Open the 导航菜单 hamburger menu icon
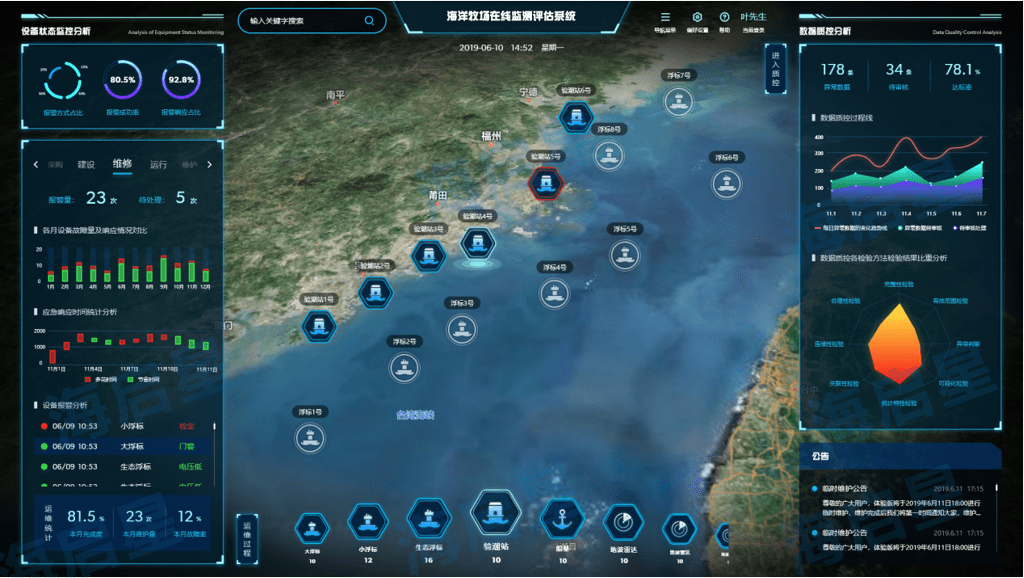This screenshot has width=1024, height=578. (x=665, y=17)
